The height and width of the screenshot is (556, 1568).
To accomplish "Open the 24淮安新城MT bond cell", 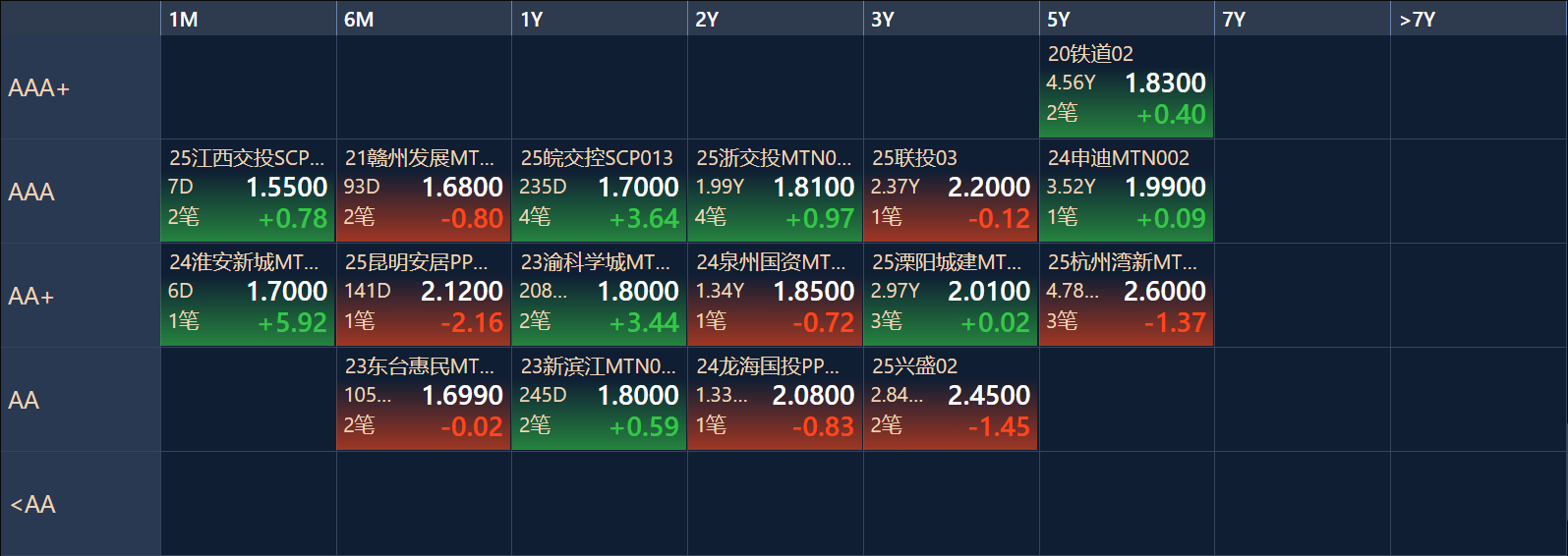I will (x=248, y=296).
